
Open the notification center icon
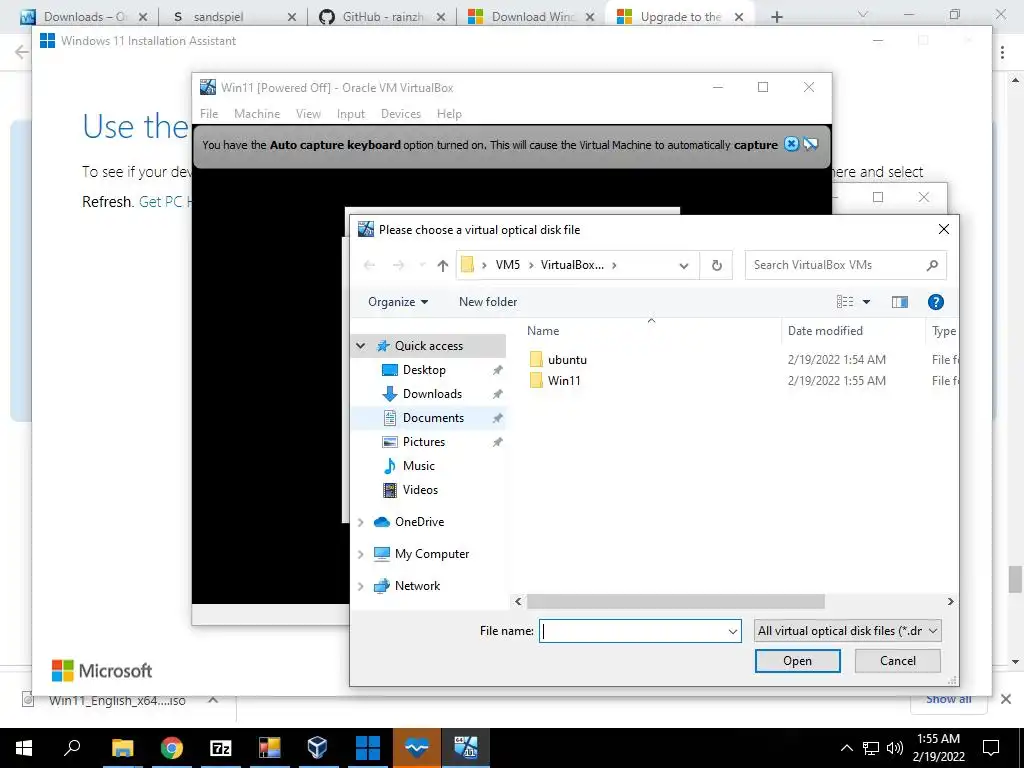coord(991,748)
